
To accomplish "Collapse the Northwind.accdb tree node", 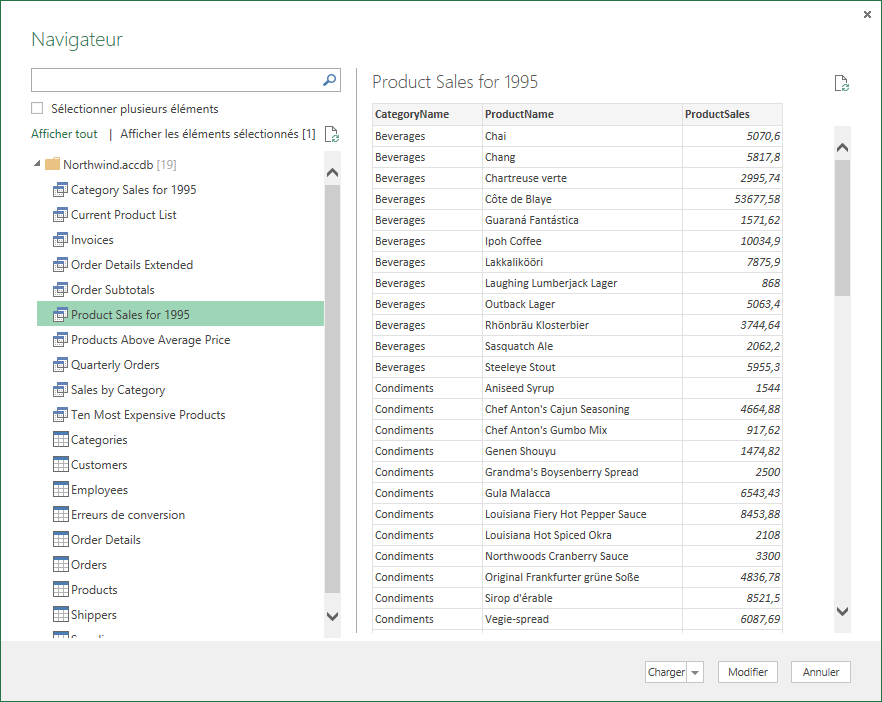I will [x=38, y=165].
